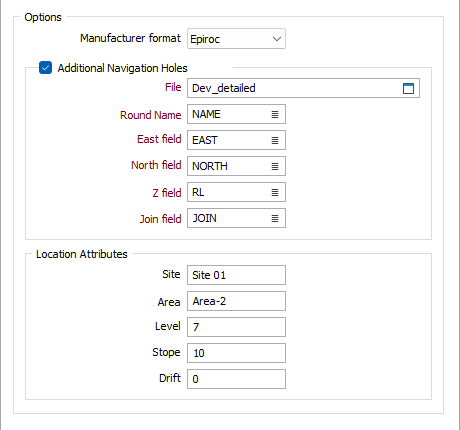Screen dimensions: 460x430
Task: Click the NAME Round Name field
Action: (x=229, y=114)
